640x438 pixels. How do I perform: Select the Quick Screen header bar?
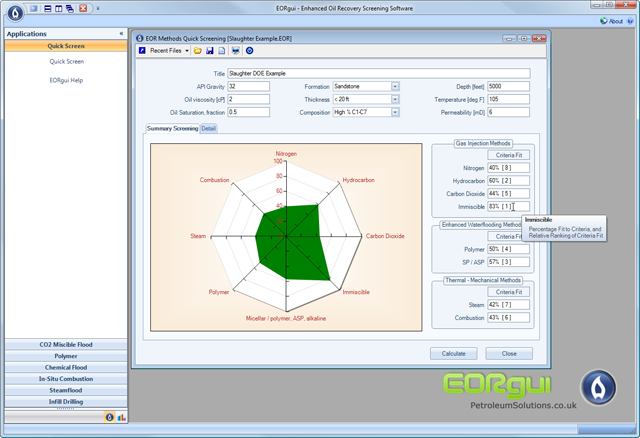pos(66,46)
